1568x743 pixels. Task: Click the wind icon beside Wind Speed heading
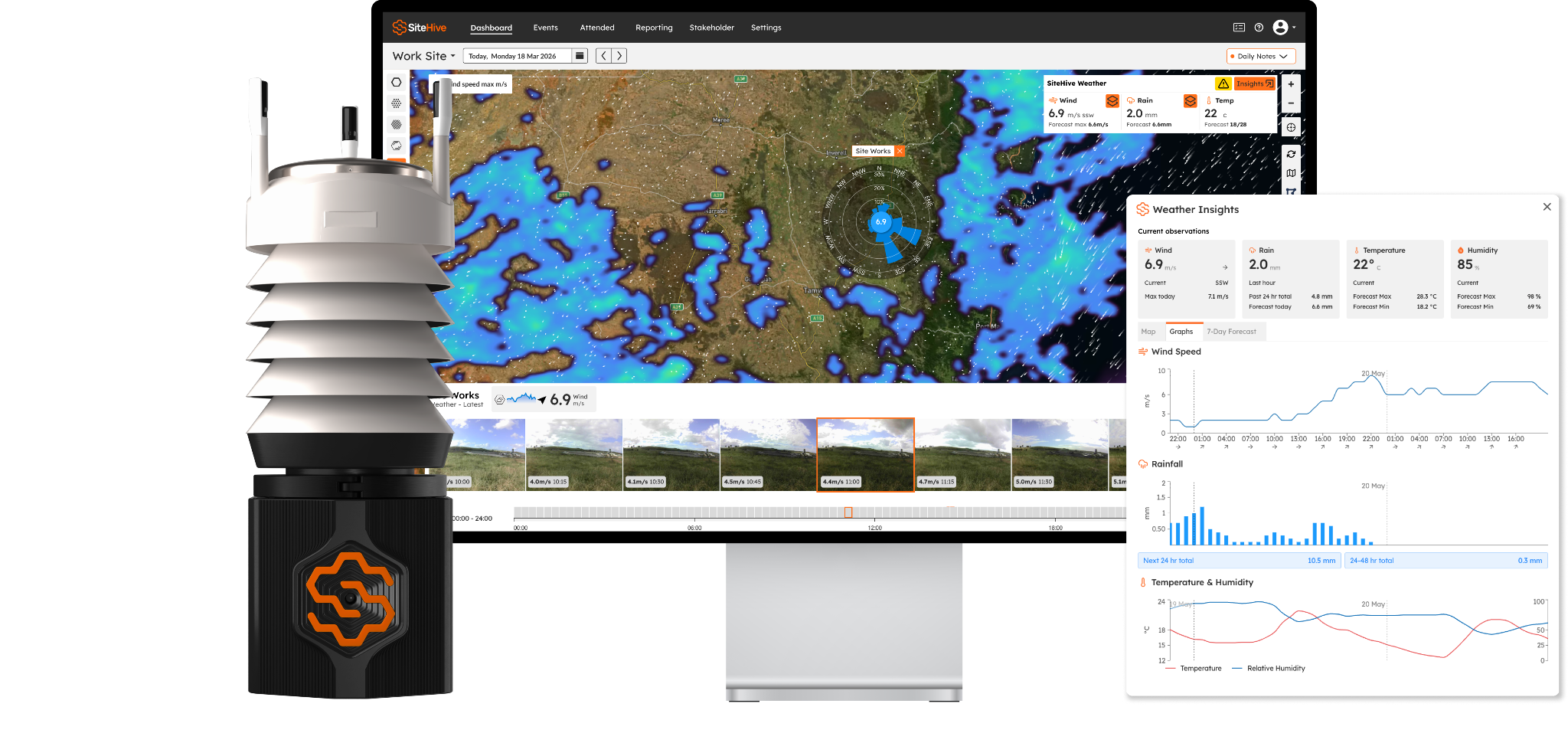click(1143, 352)
